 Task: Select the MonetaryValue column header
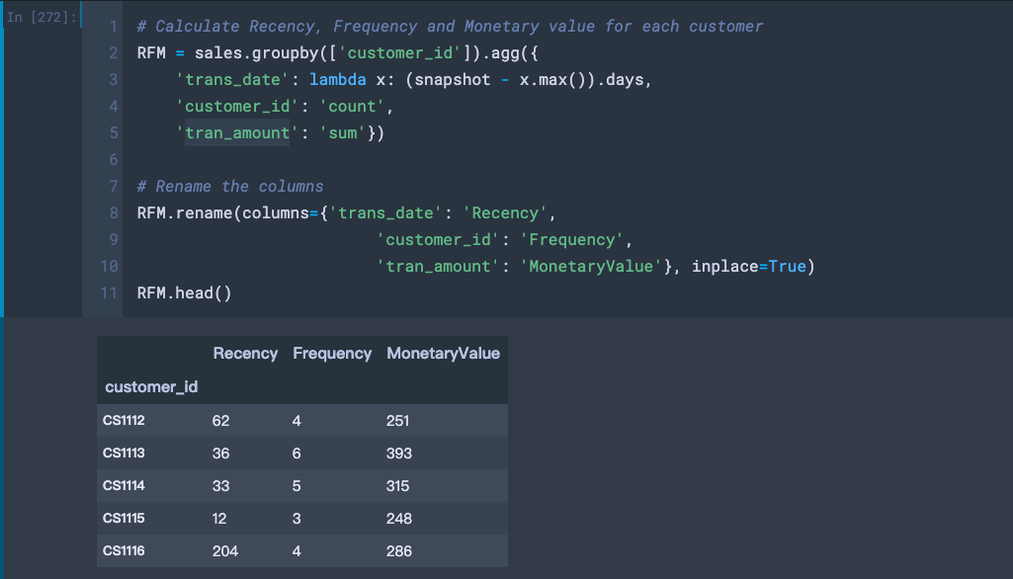click(443, 353)
